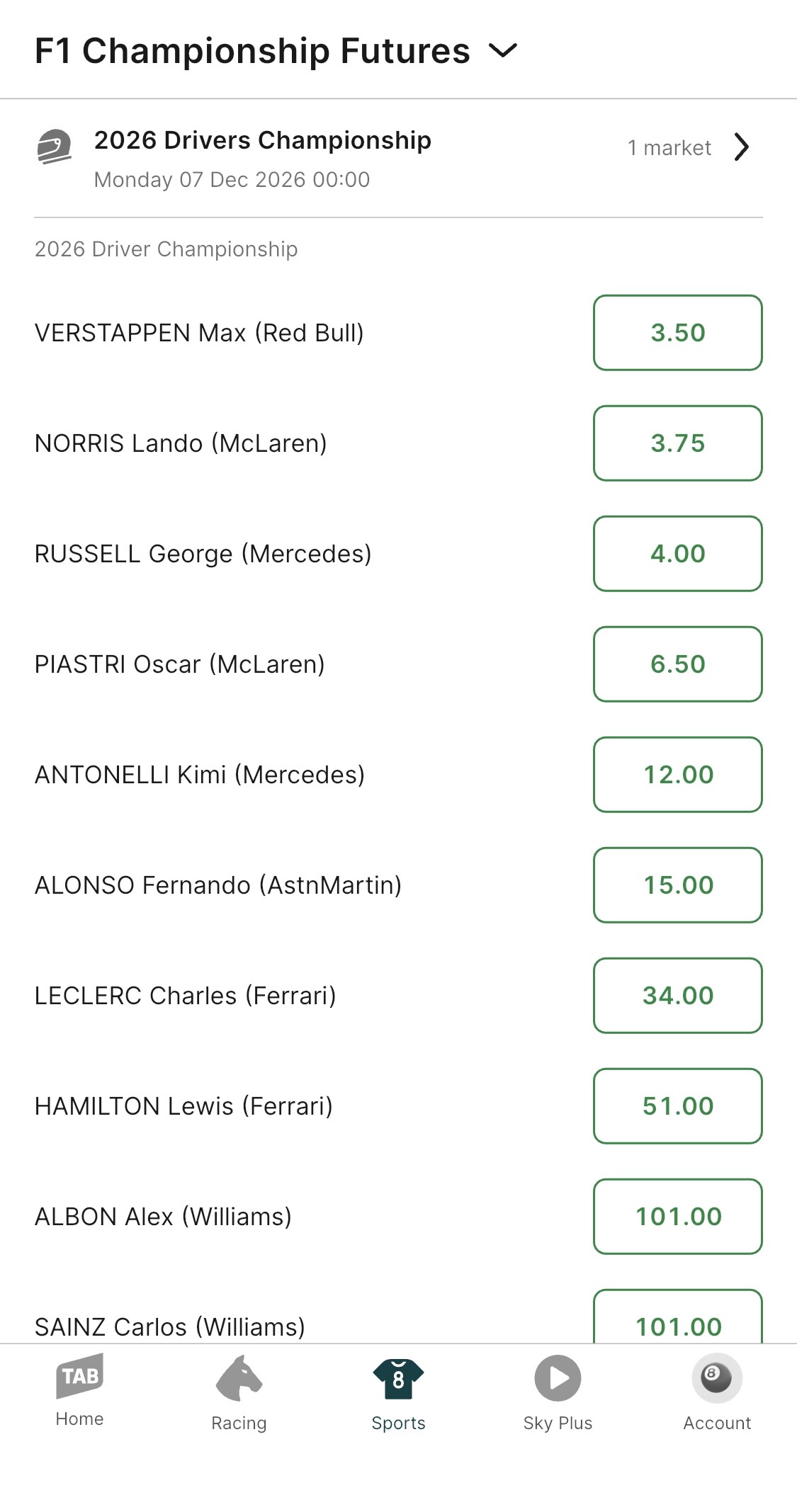Tap the 1 market link

[669, 148]
